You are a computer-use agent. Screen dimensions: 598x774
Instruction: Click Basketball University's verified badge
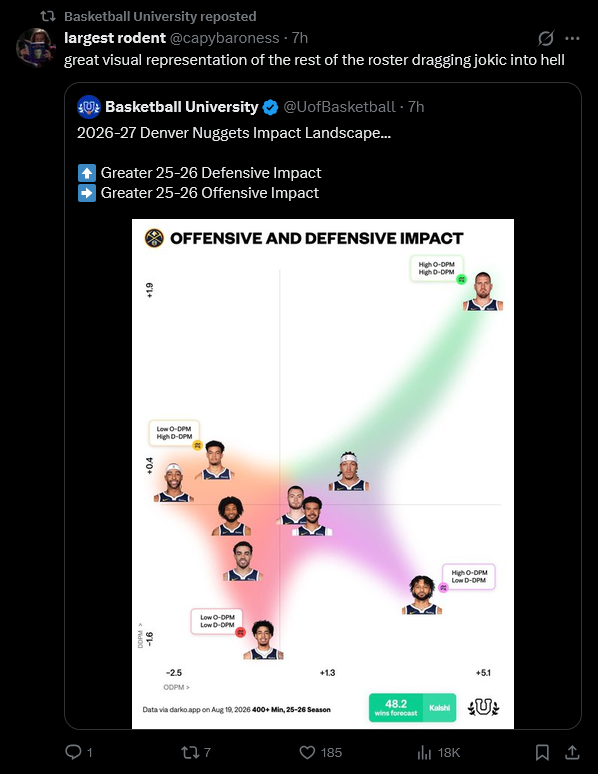(x=270, y=107)
